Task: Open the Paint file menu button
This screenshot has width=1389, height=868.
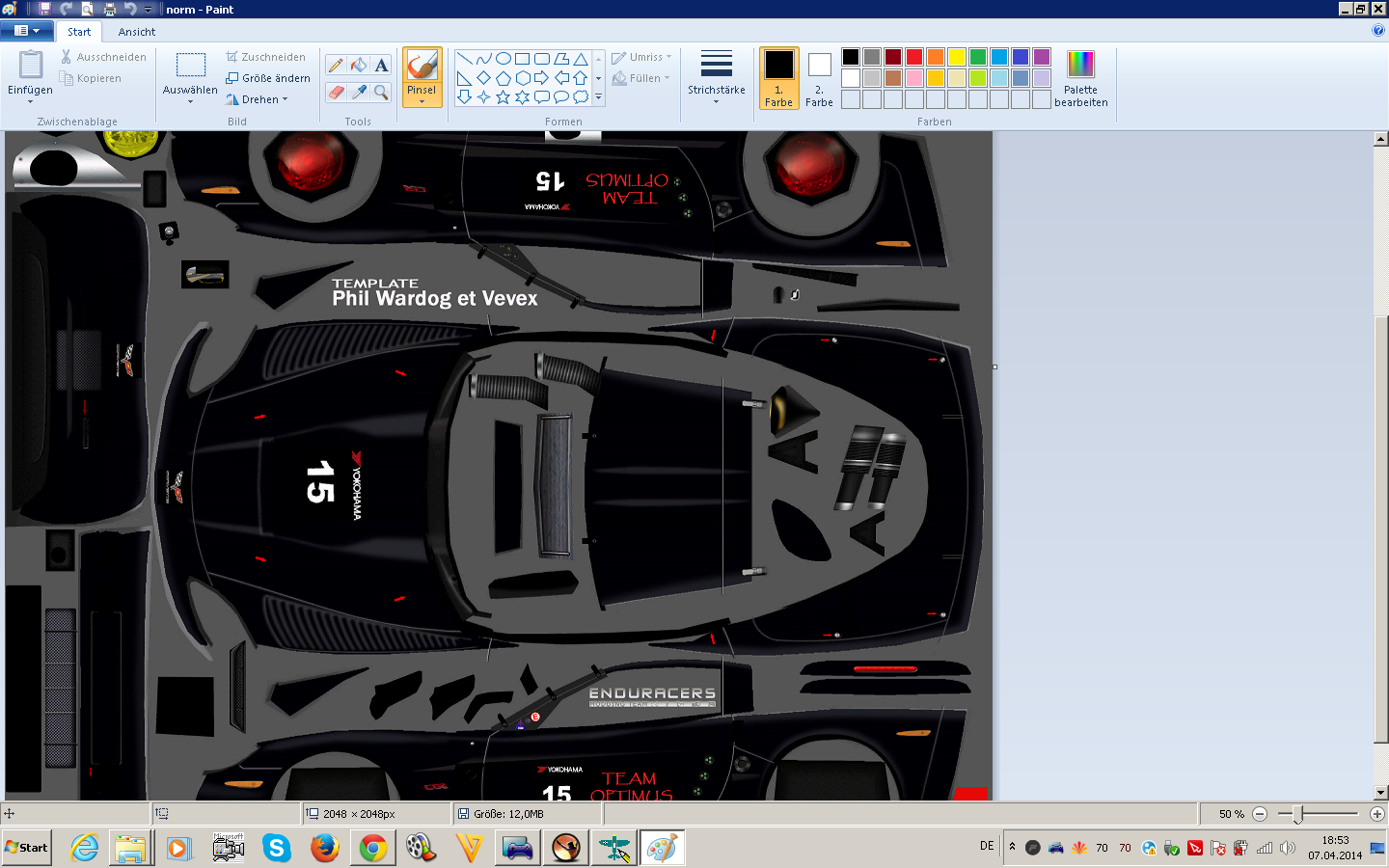Action: pyautogui.click(x=27, y=31)
